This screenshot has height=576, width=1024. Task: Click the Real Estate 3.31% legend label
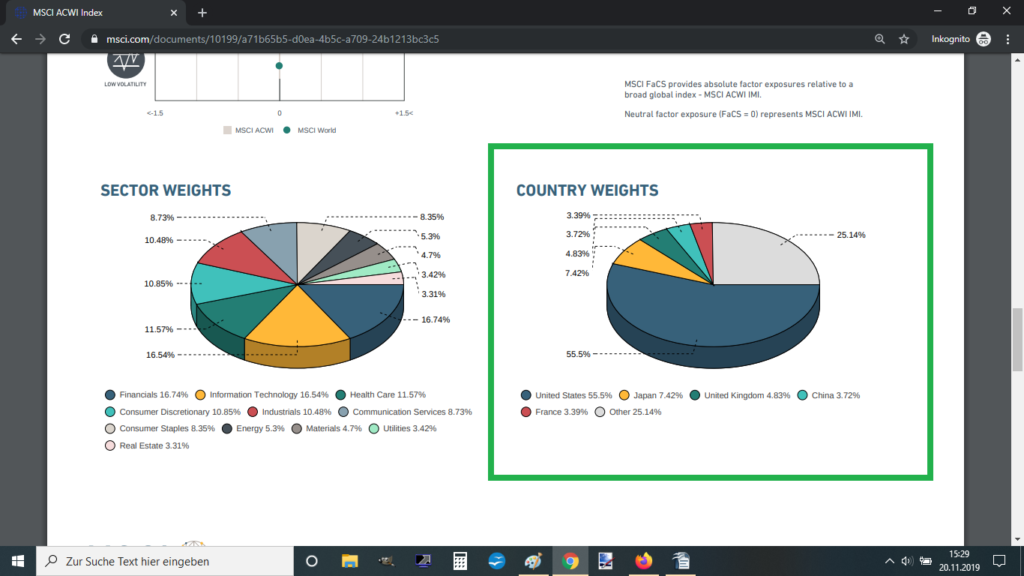(154, 446)
